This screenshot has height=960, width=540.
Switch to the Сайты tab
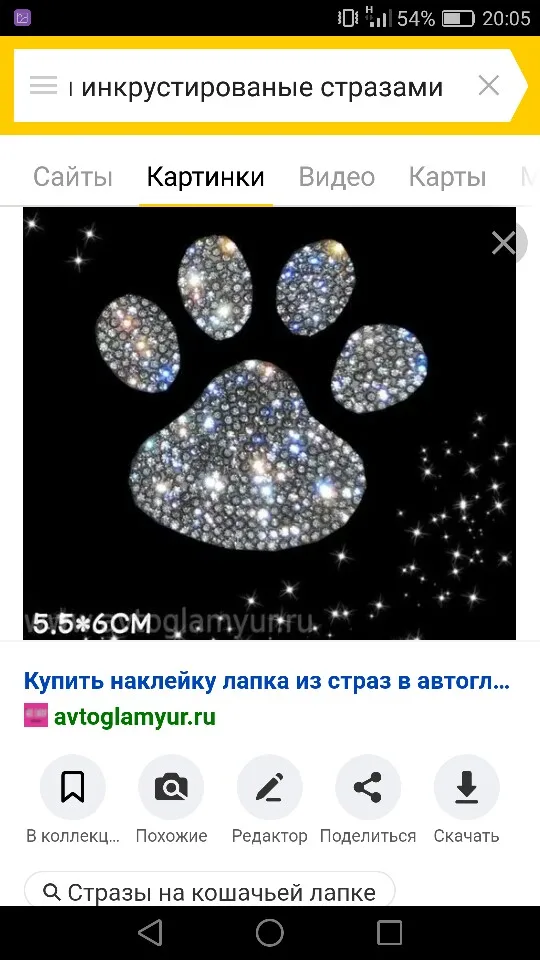(x=73, y=177)
